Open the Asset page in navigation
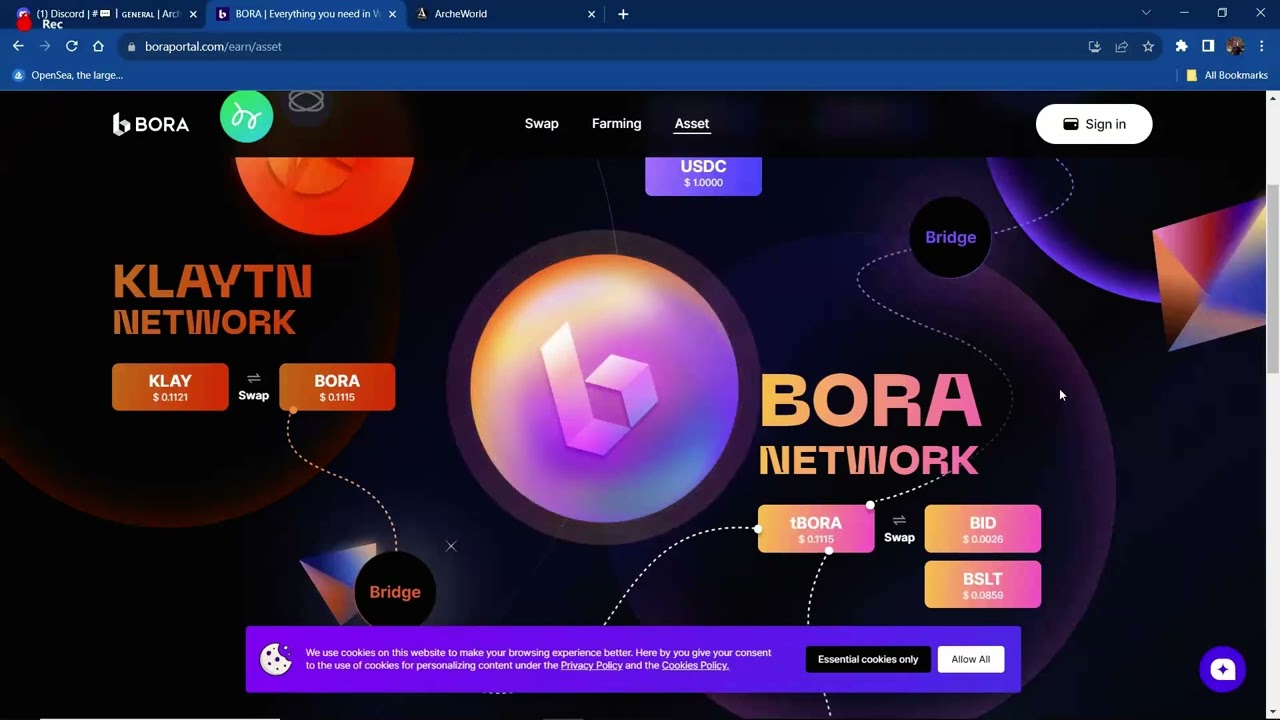 pyautogui.click(x=692, y=124)
